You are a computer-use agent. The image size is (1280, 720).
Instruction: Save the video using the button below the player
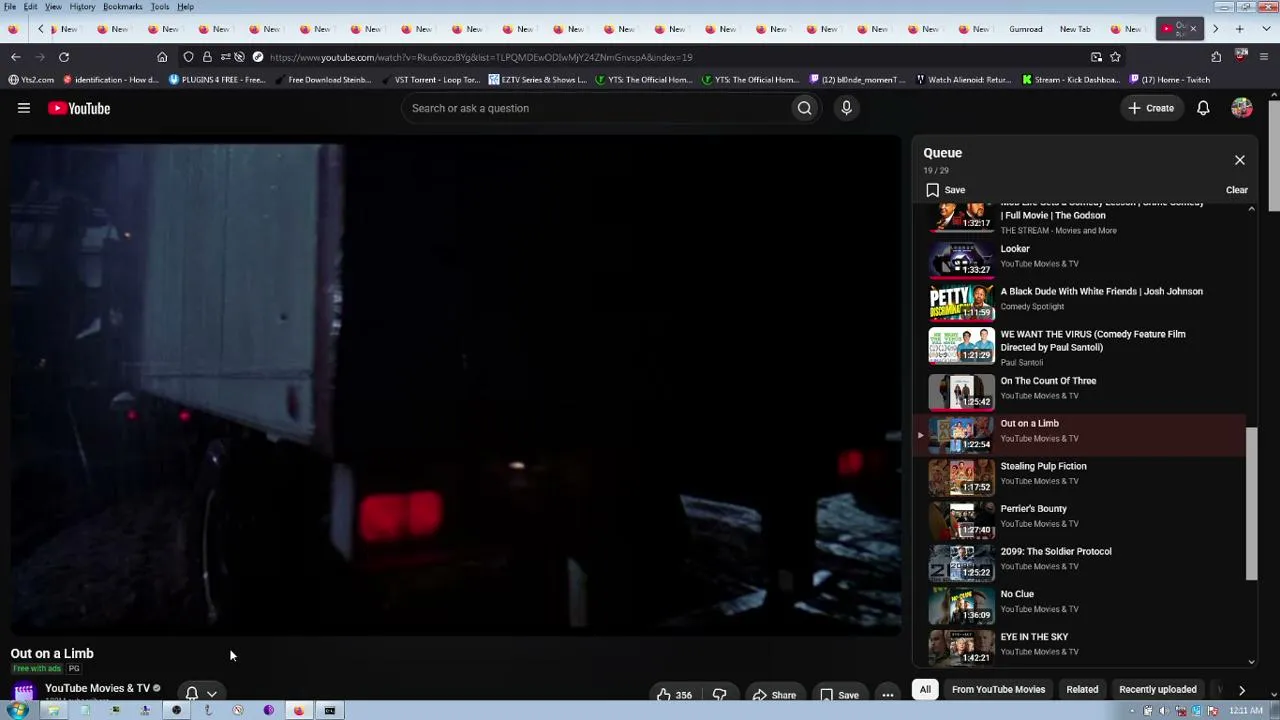pos(839,694)
